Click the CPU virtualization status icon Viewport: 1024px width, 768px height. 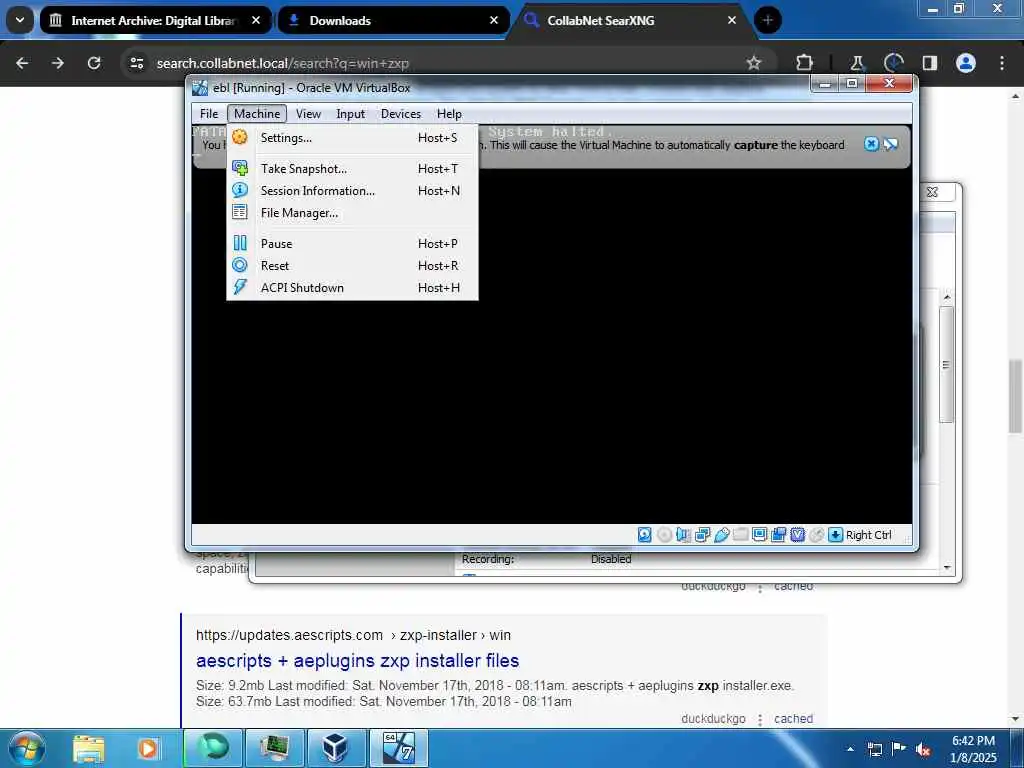tap(797, 535)
